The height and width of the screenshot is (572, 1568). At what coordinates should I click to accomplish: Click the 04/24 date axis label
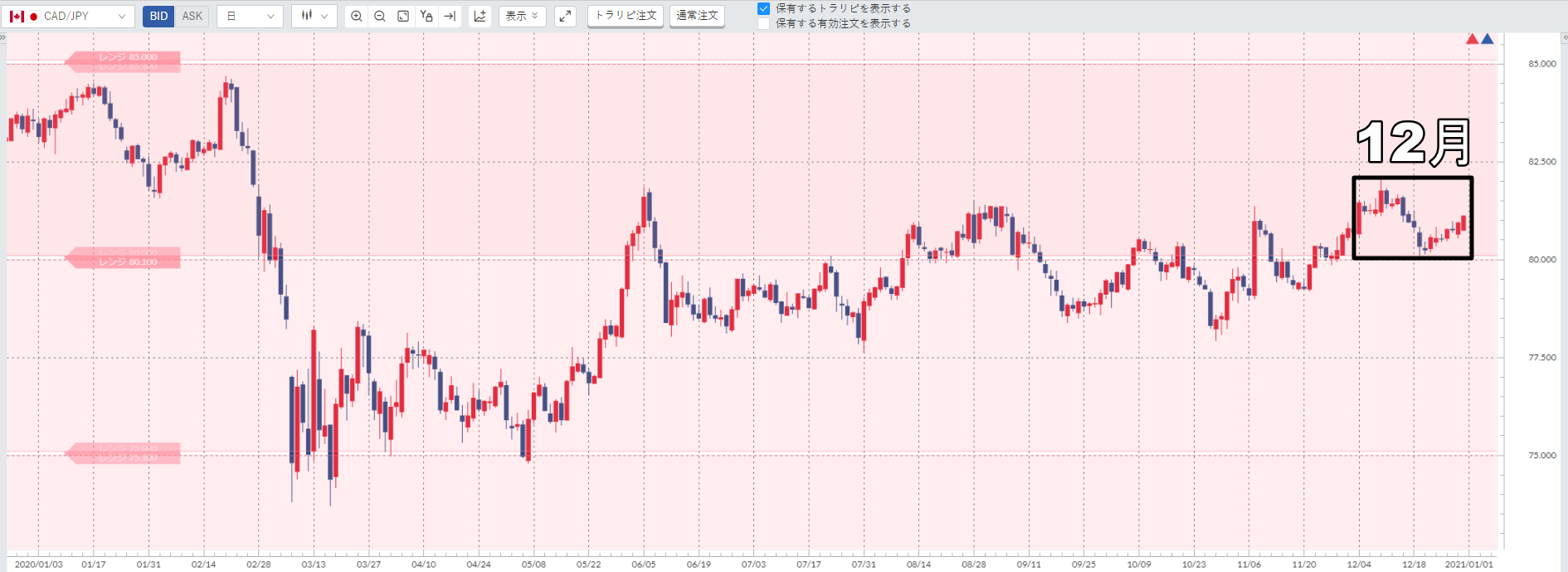pos(479,565)
